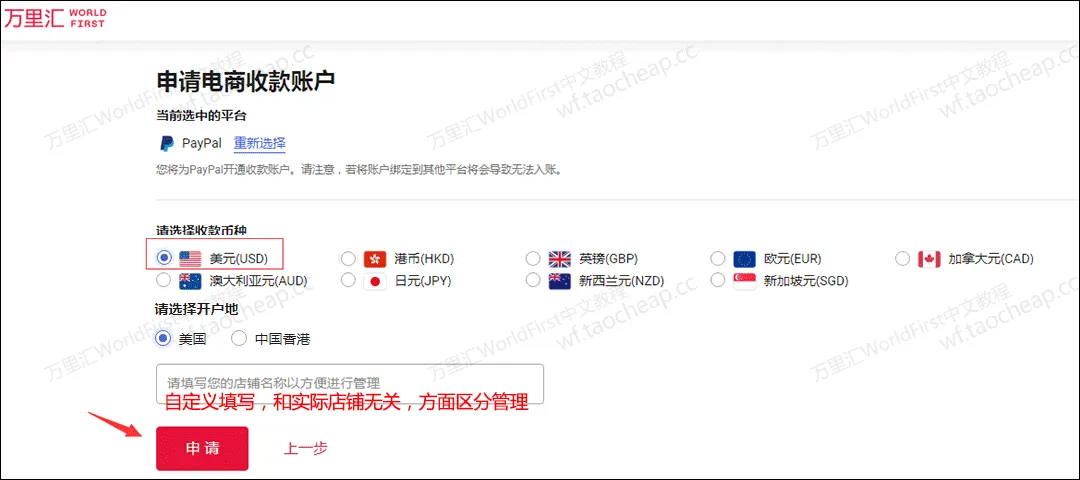
Task: Click the US flag icon for USD
Action: 190,259
